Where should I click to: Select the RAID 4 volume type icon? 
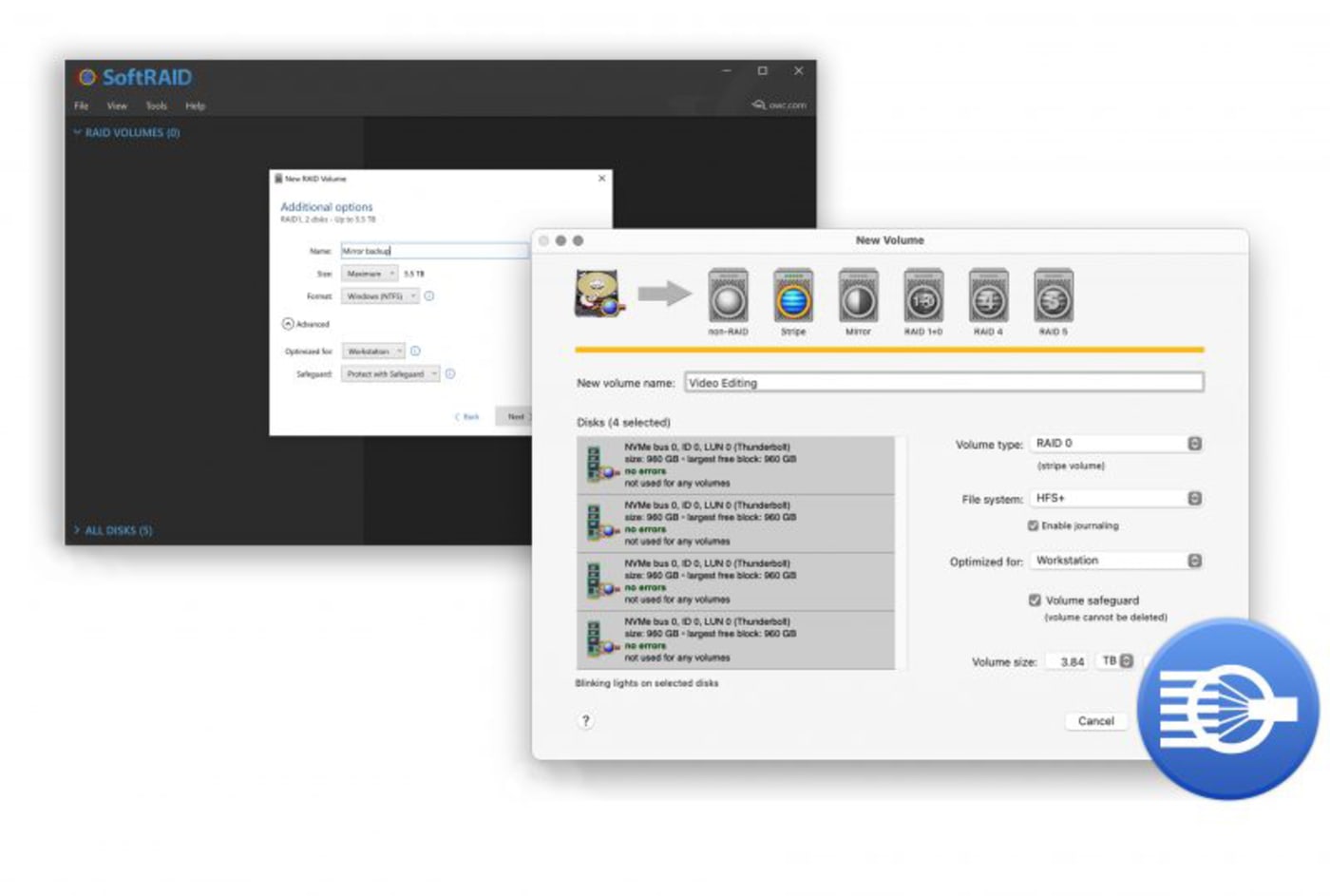click(x=988, y=296)
